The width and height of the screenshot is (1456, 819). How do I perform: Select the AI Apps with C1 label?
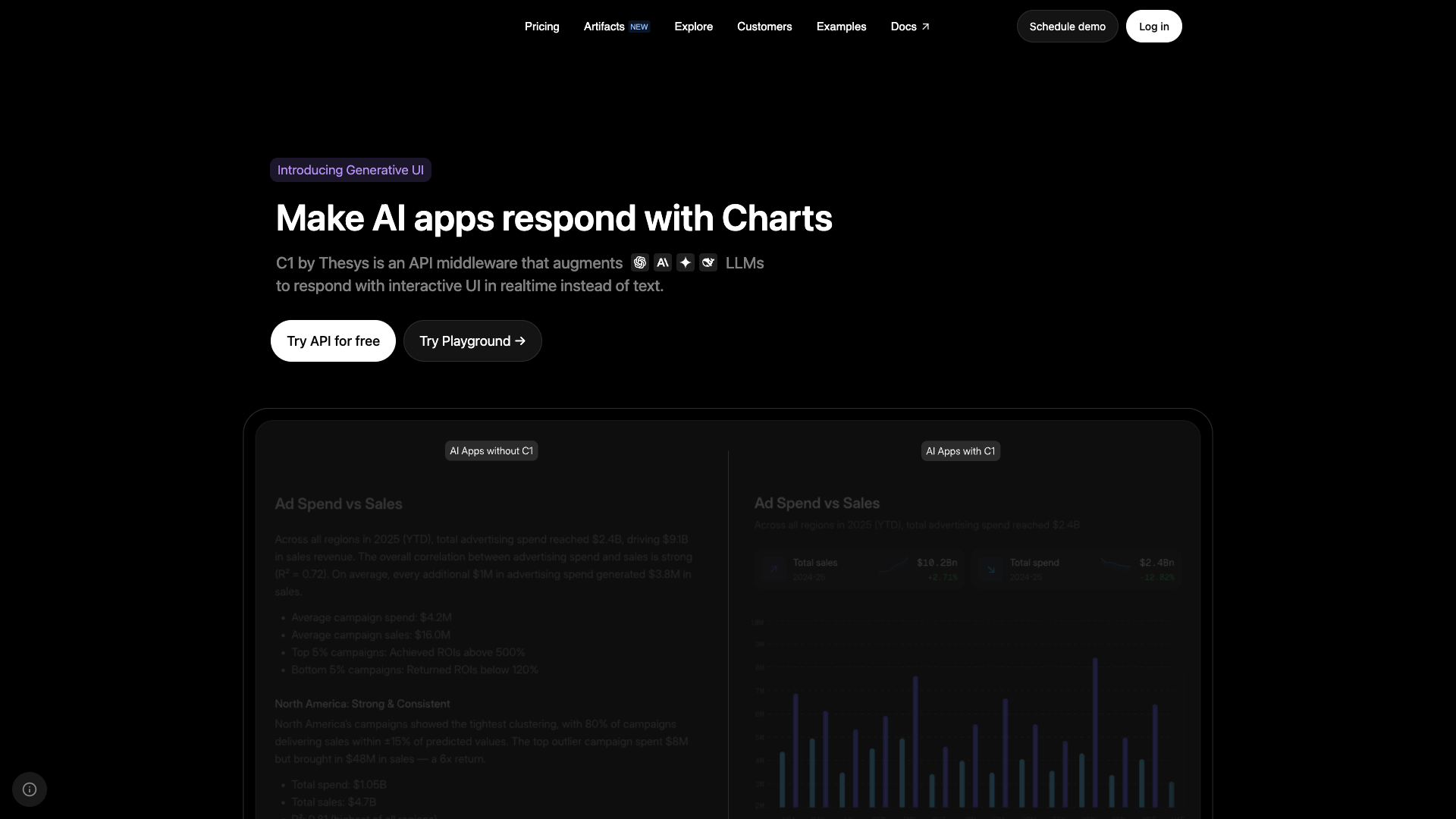[x=961, y=451]
